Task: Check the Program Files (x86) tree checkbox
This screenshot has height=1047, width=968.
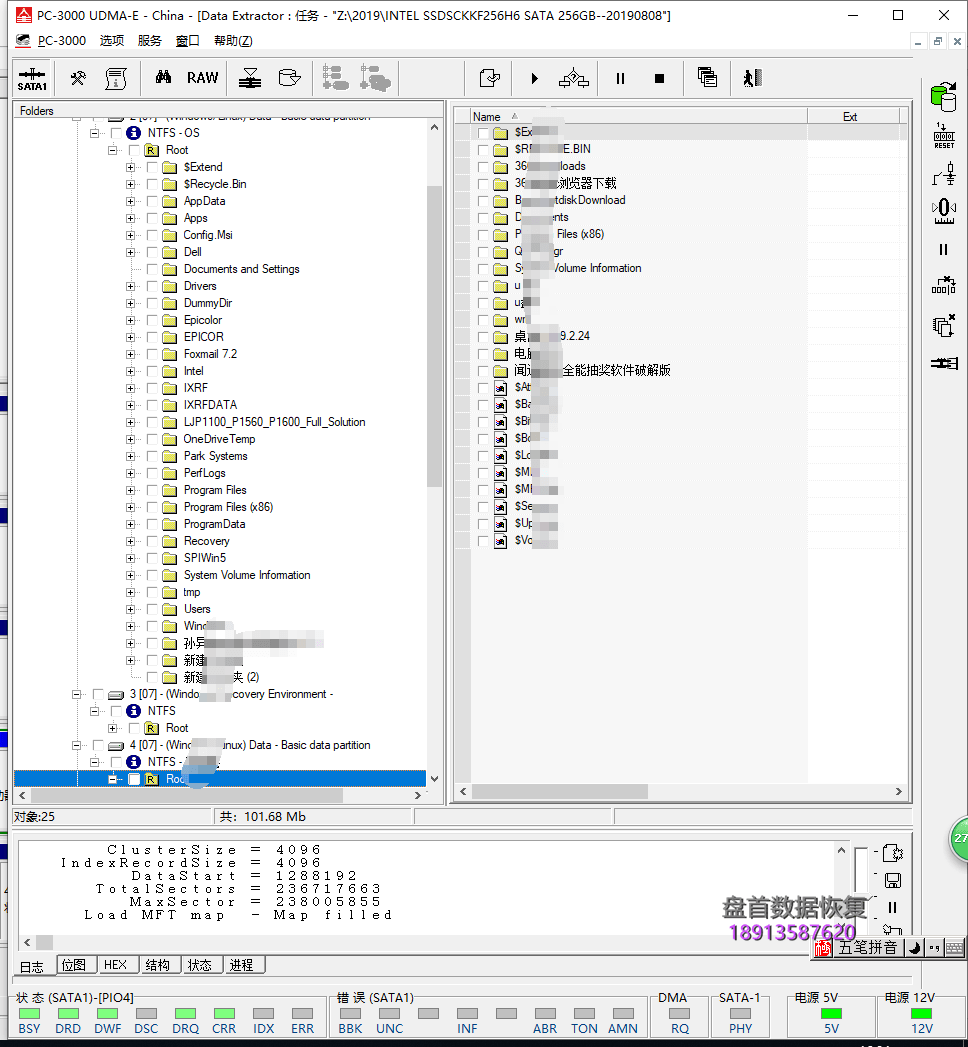Action: click(152, 507)
